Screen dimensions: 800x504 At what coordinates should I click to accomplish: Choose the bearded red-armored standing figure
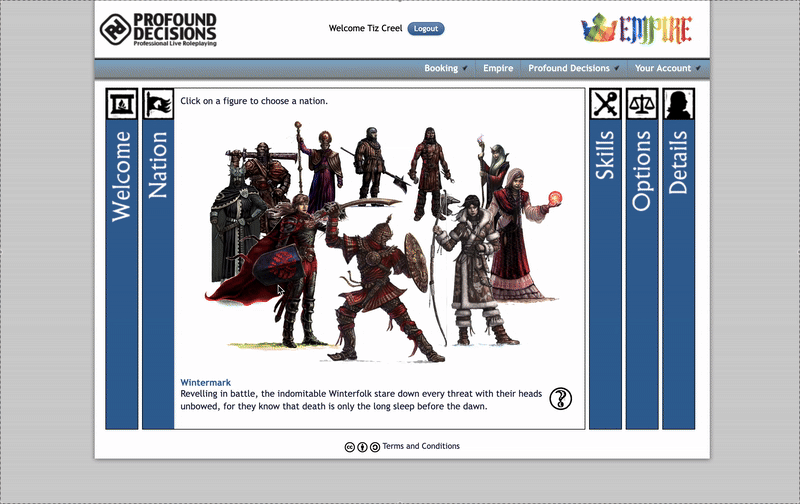(x=430, y=171)
